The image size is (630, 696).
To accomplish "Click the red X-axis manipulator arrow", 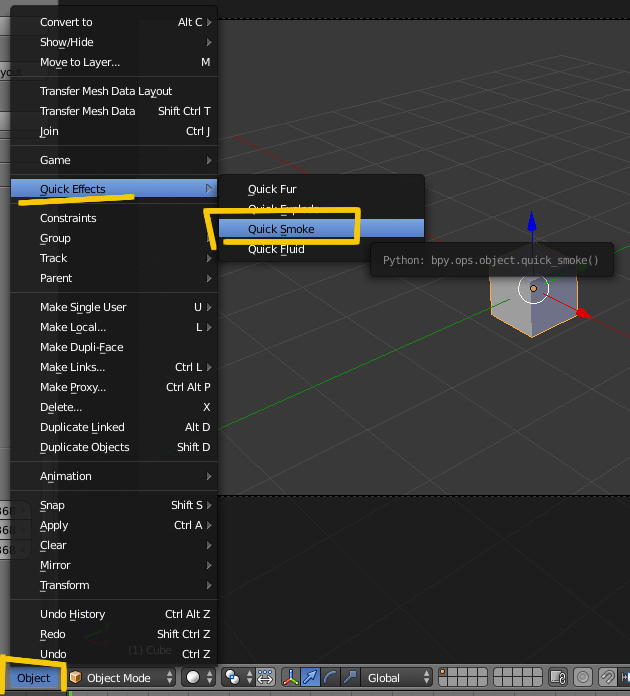I will click(583, 313).
